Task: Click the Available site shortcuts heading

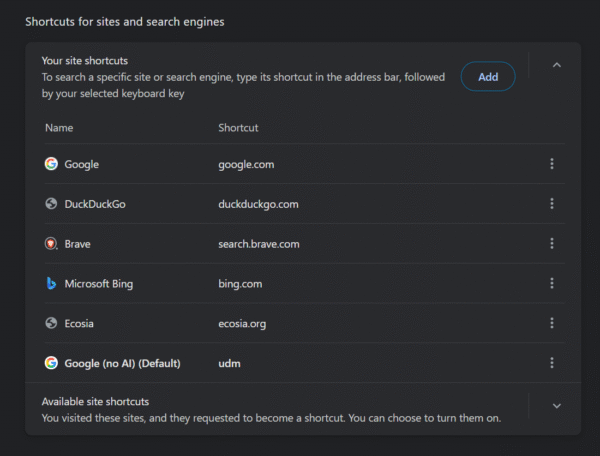Action: click(95, 402)
